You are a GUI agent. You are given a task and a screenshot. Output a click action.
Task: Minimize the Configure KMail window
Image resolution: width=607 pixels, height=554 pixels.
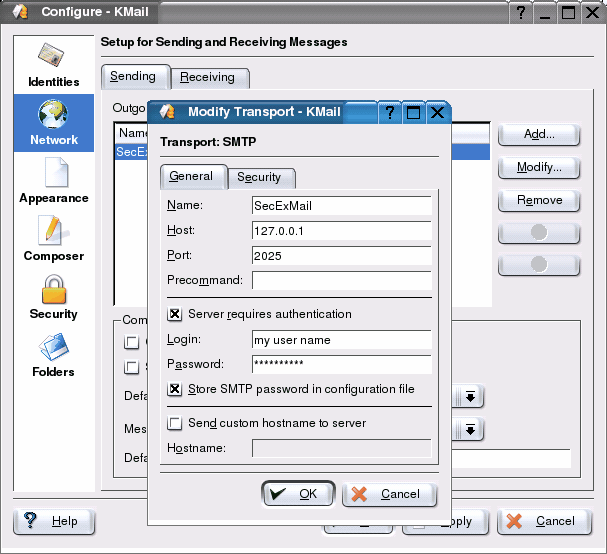coord(545,12)
